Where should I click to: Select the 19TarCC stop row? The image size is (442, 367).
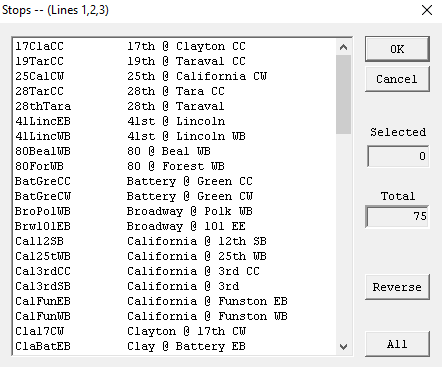[174, 61]
